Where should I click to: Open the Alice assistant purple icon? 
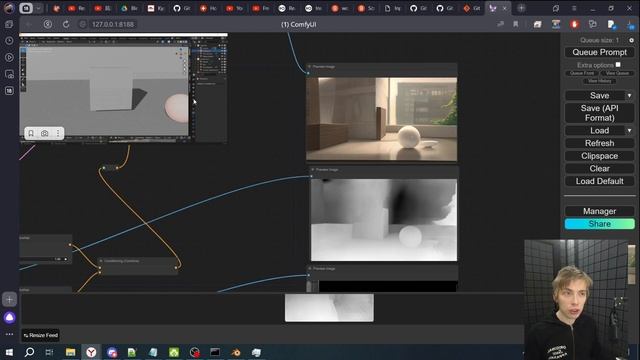click(x=9, y=318)
